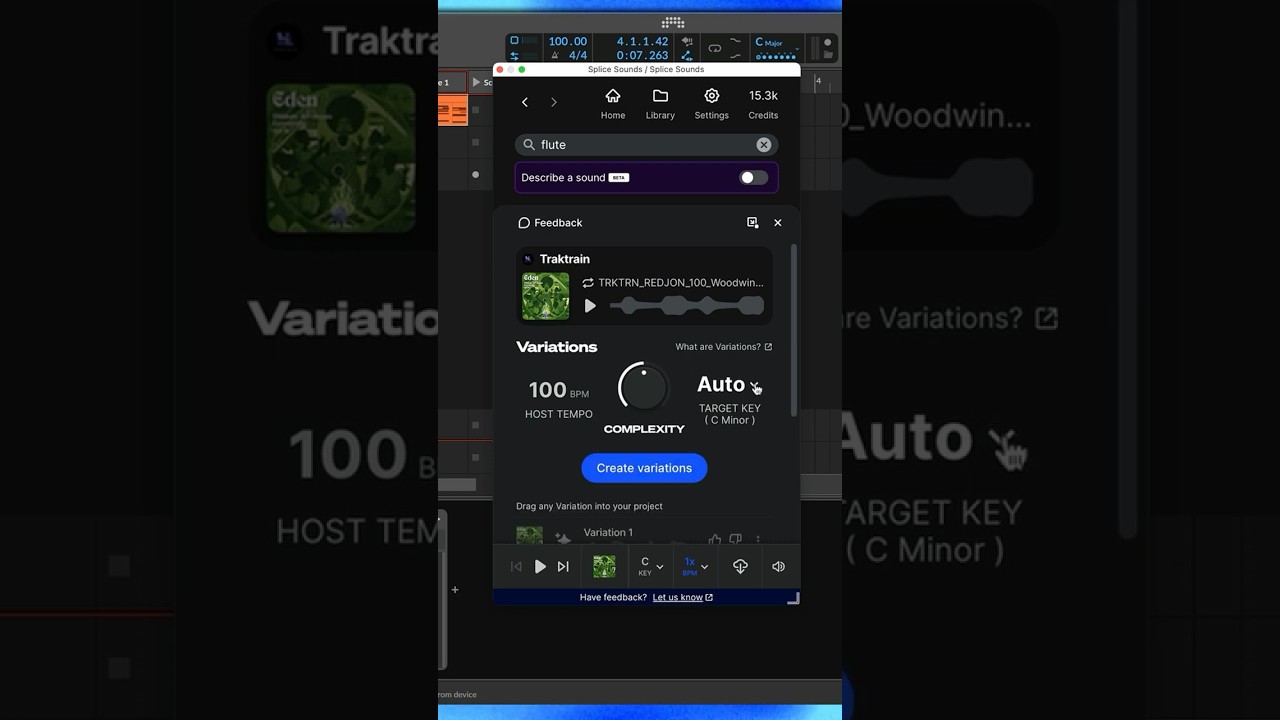Toggle the DAW loop button
Viewport: 1280px width, 720px height.
pos(714,48)
